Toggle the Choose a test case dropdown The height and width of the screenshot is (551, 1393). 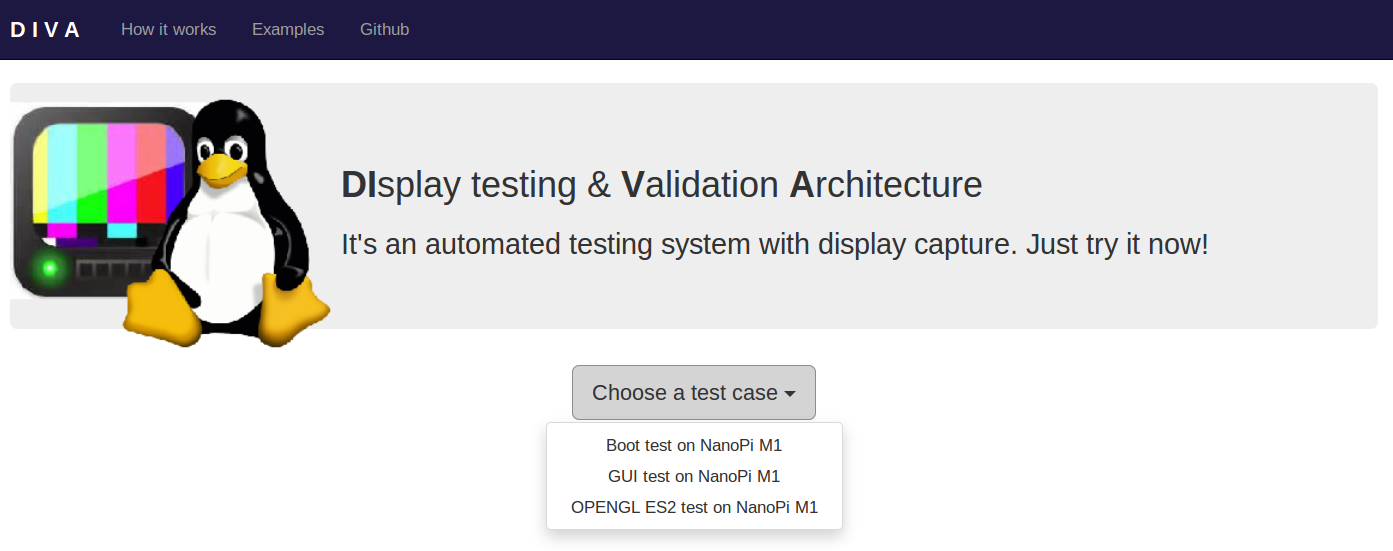(685, 393)
